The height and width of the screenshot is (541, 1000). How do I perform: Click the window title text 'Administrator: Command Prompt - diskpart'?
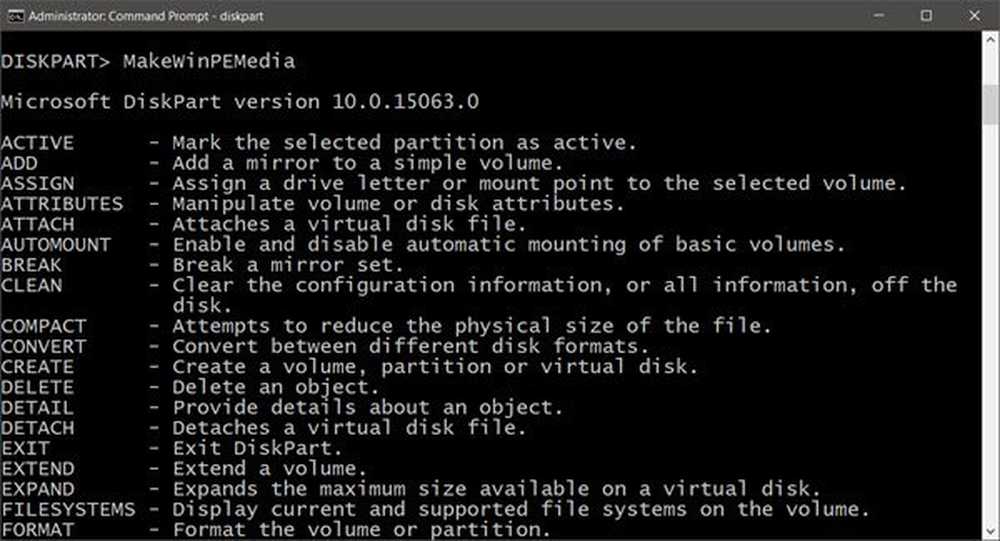coord(146,16)
